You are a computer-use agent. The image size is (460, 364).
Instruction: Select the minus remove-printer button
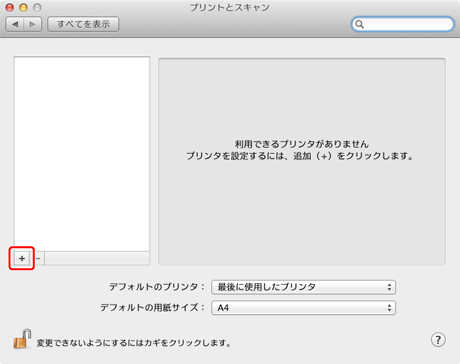point(38,258)
